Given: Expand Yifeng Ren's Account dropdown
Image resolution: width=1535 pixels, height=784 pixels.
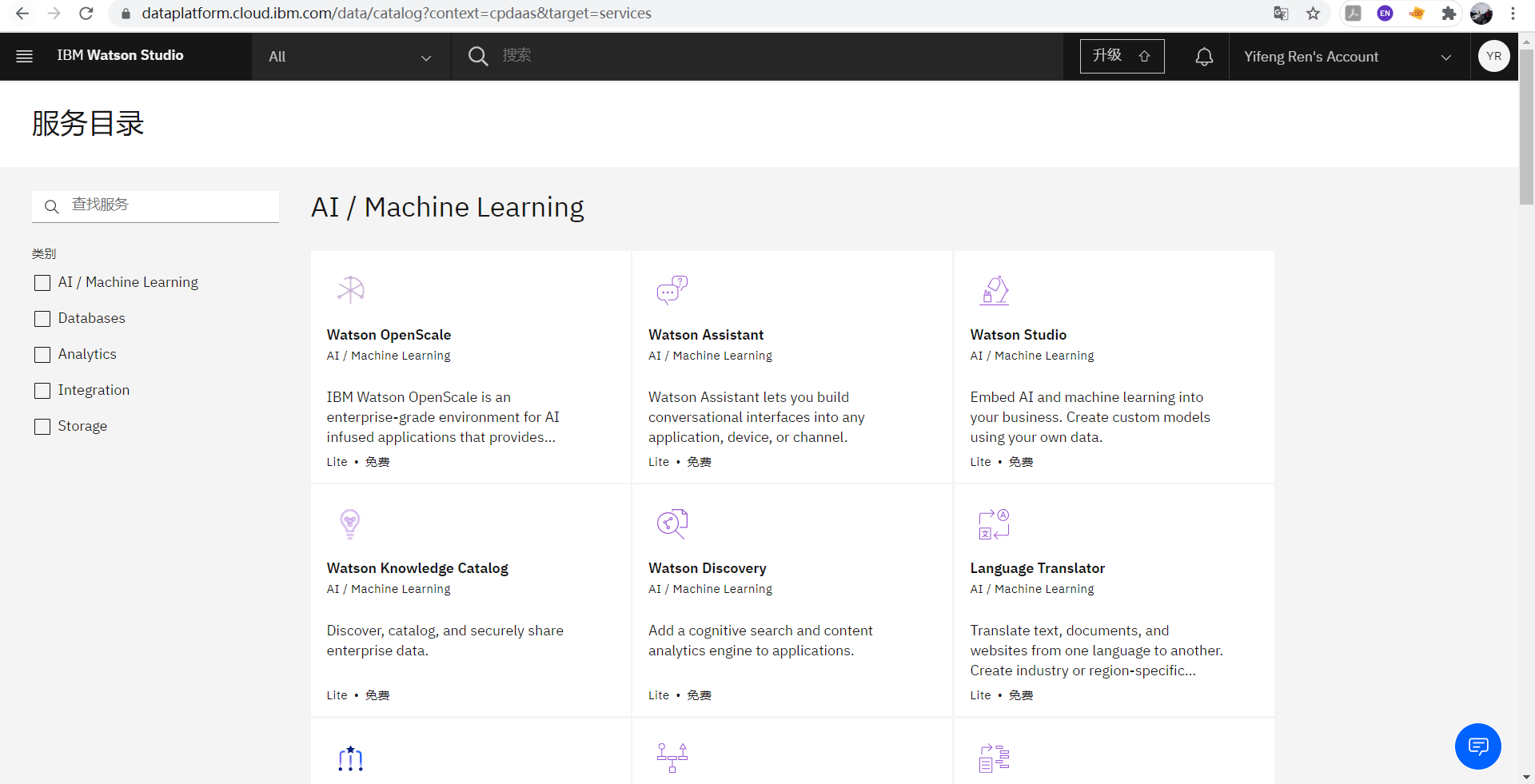Looking at the screenshot, I should click(1349, 57).
